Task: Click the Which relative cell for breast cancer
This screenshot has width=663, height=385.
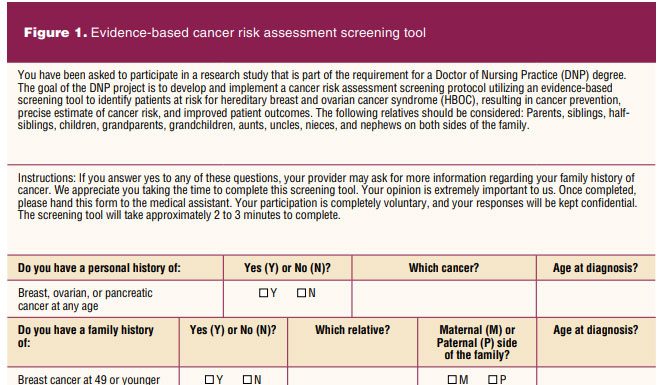Action: click(352, 377)
